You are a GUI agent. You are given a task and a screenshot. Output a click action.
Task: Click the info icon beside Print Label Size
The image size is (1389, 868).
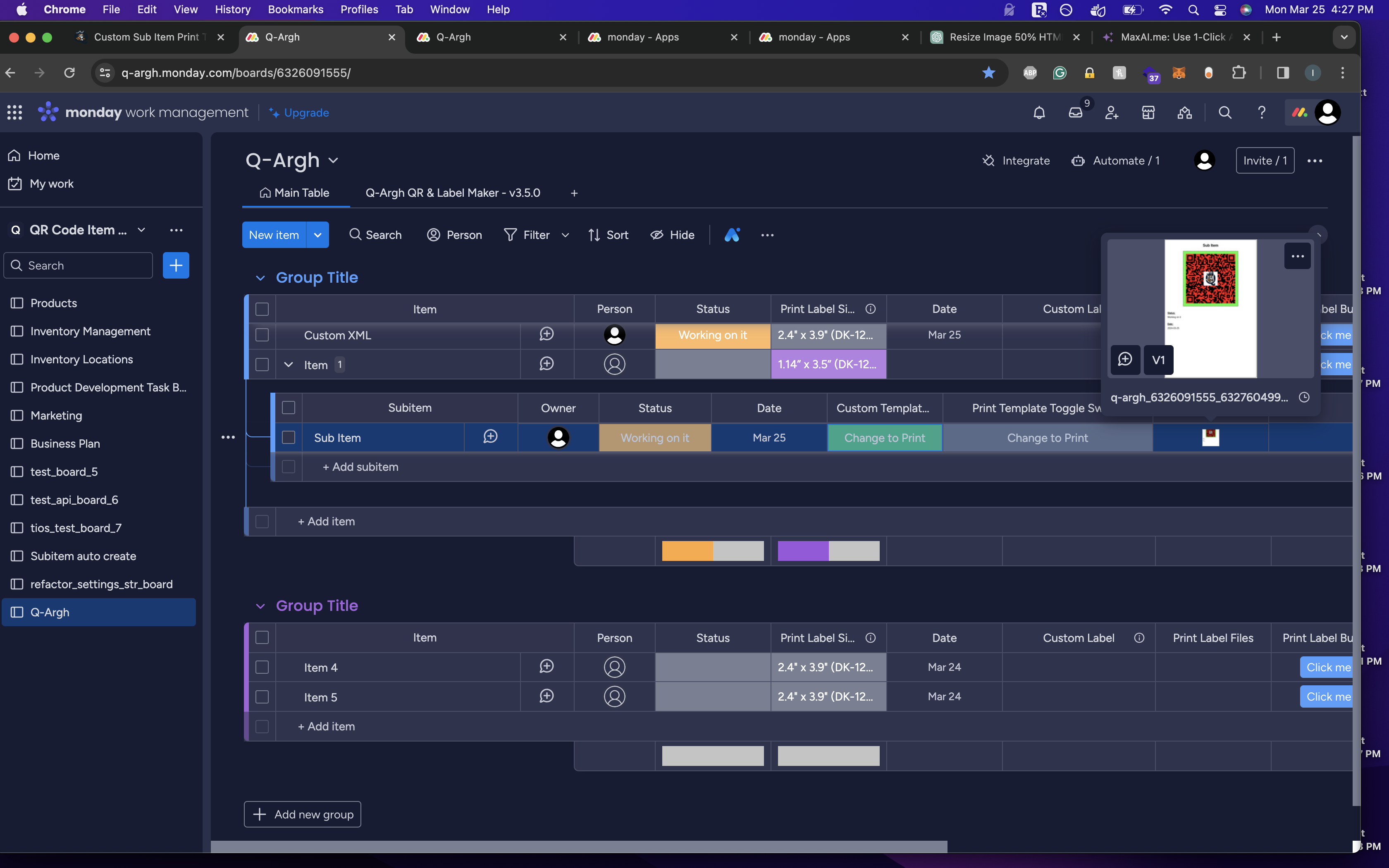point(870,309)
